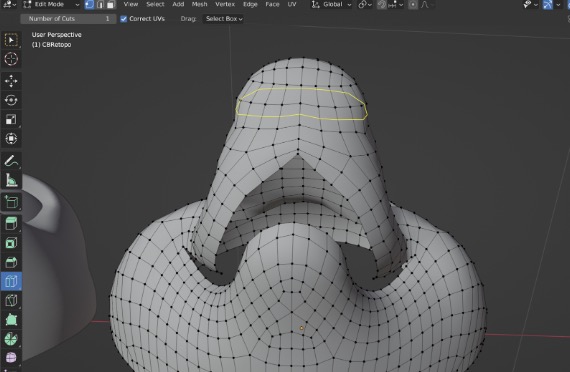Open the View menu
This screenshot has width=570, height=372.
tap(131, 4)
